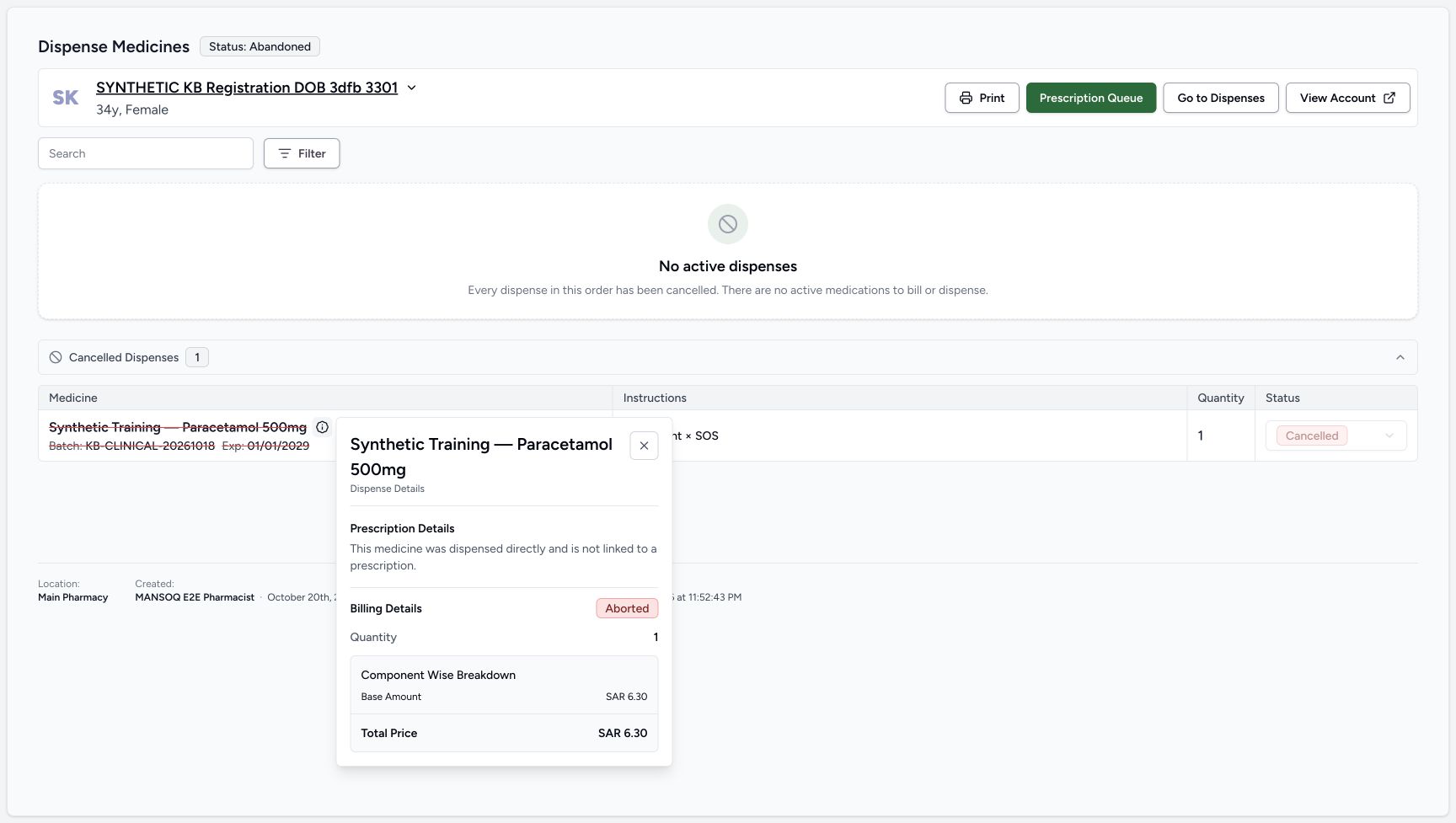Click the info icon beside Paracetamol 500mg
1456x823 pixels.
click(322, 427)
